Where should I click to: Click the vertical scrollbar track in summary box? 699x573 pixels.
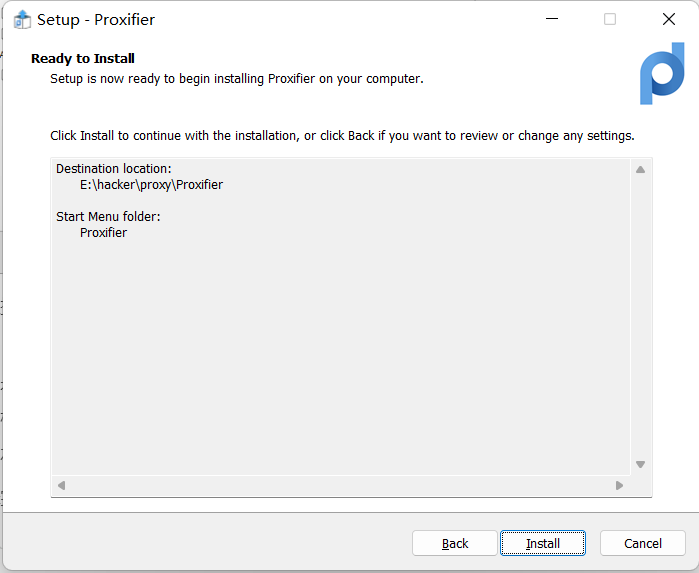click(641, 316)
